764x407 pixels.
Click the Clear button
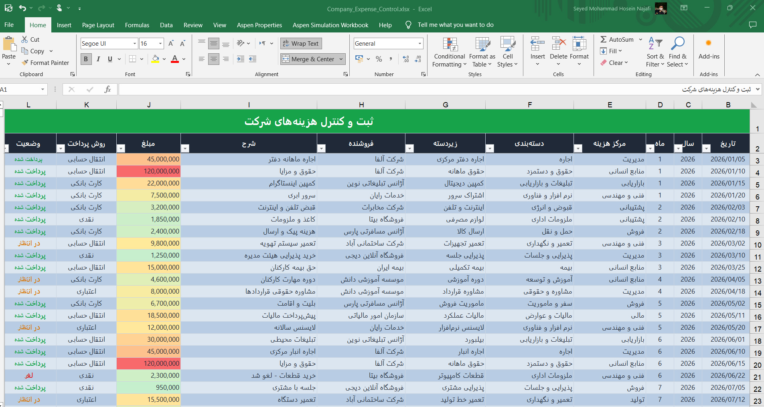pos(614,62)
